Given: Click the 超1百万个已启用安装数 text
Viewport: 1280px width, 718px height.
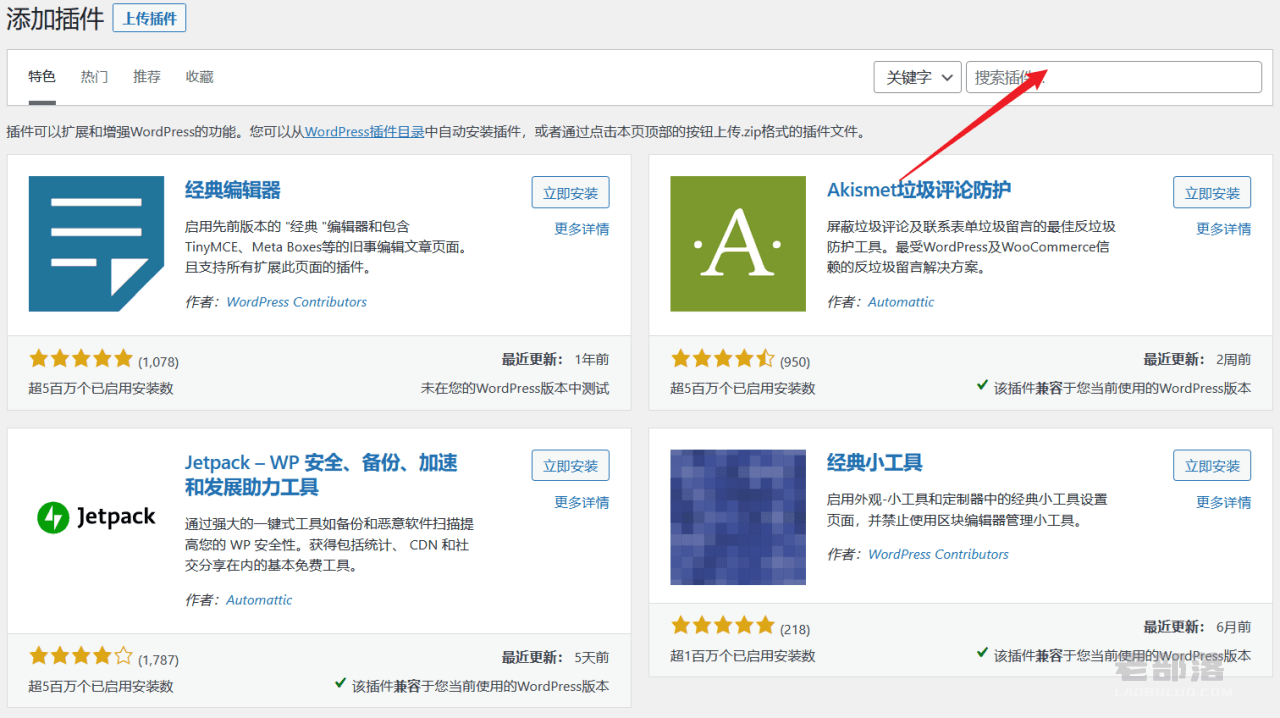Looking at the screenshot, I should point(743,656).
